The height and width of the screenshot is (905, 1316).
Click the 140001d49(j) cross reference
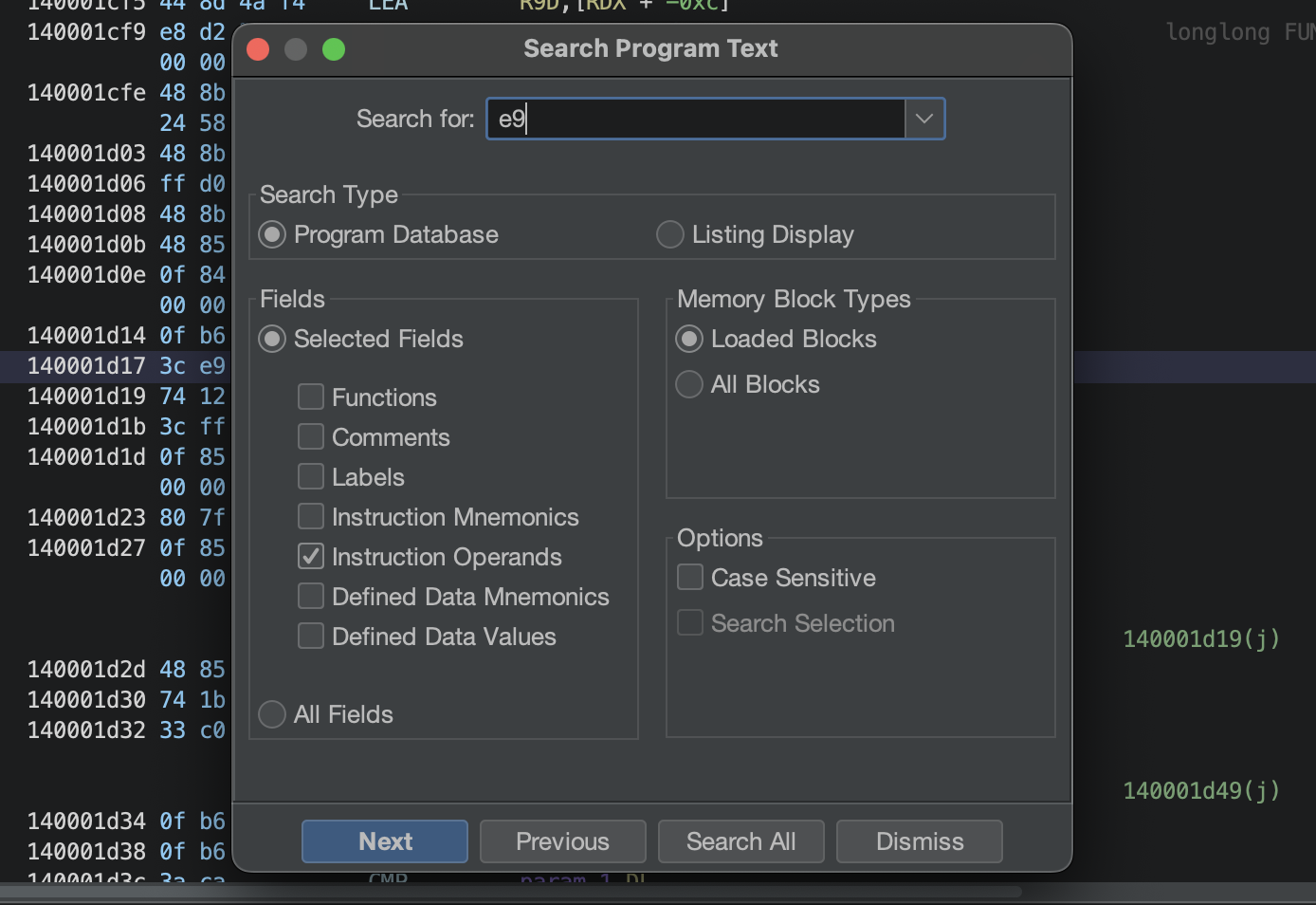[x=1201, y=791]
